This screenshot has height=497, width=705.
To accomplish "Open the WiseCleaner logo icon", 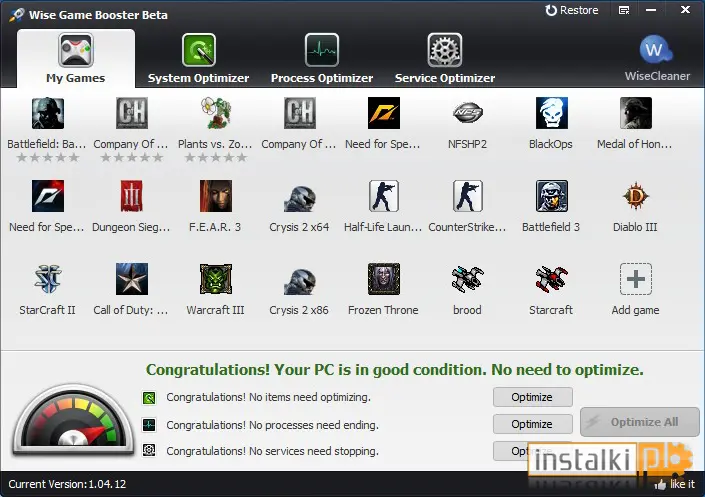I will 656,49.
